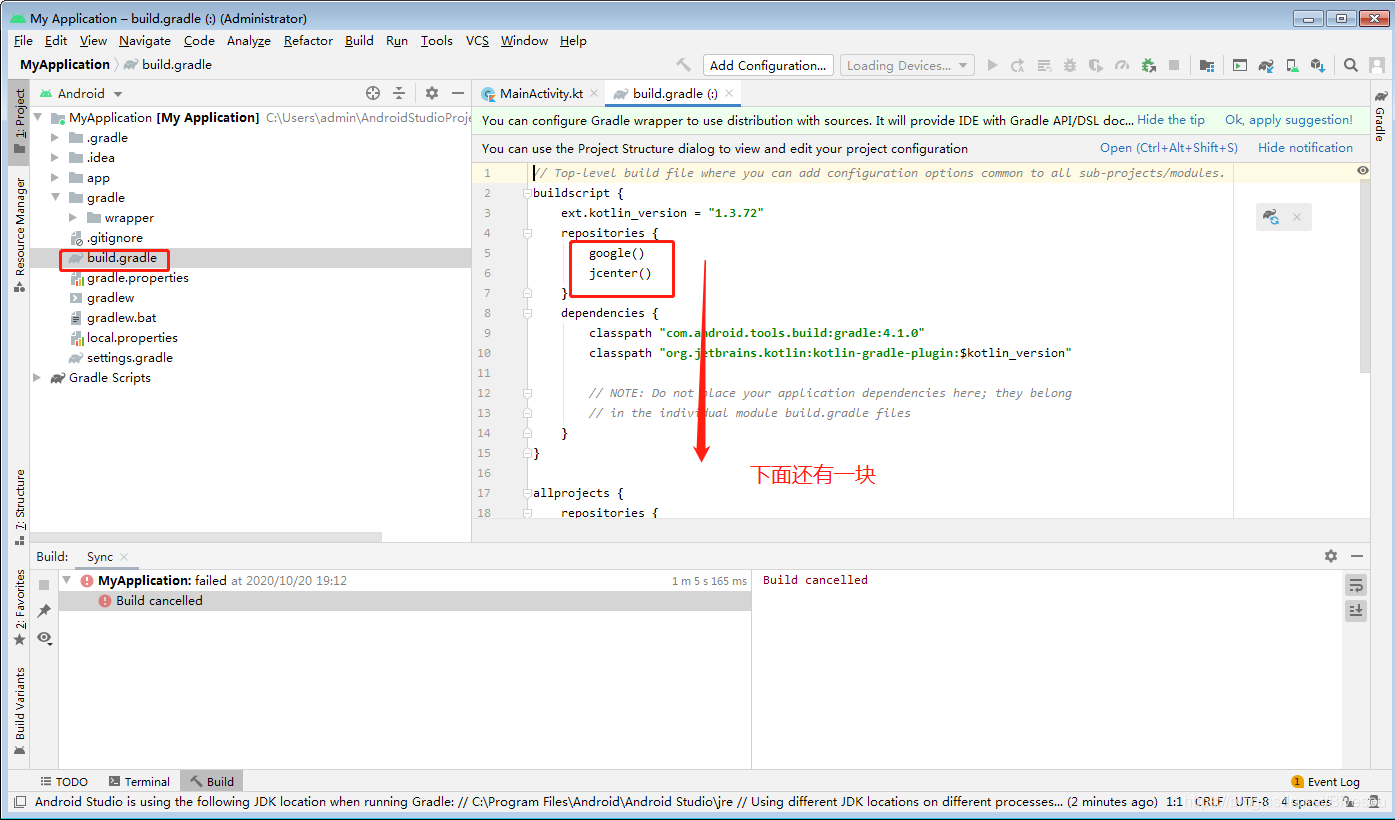Click the Apply Changes and Restart Activity icon
Viewport: 1395px width, 820px height.
point(1018,65)
